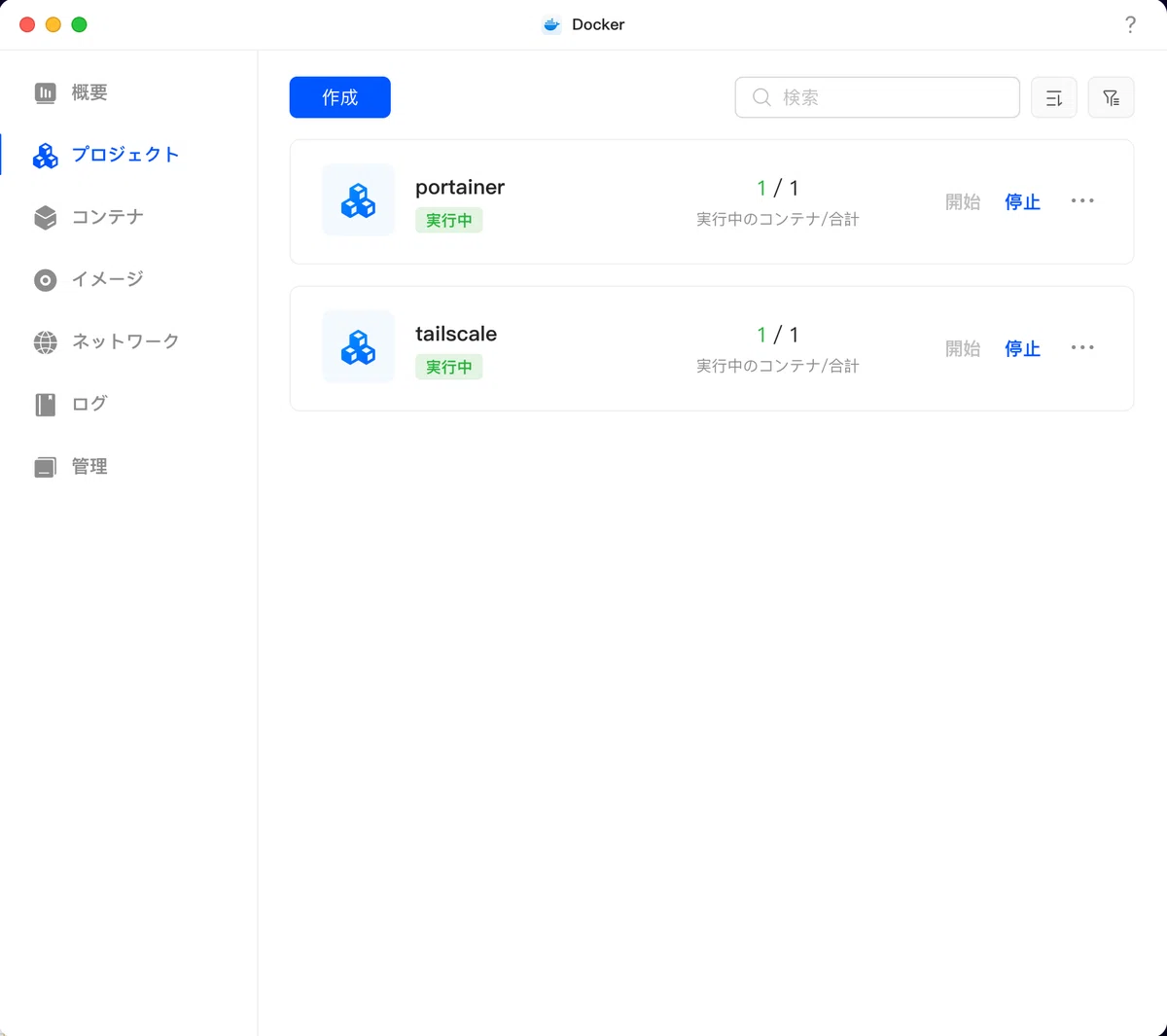Viewport: 1167px width, 1036px height.
Task: Click the プロジェクト cubes icon in sidebar
Action: (46, 156)
